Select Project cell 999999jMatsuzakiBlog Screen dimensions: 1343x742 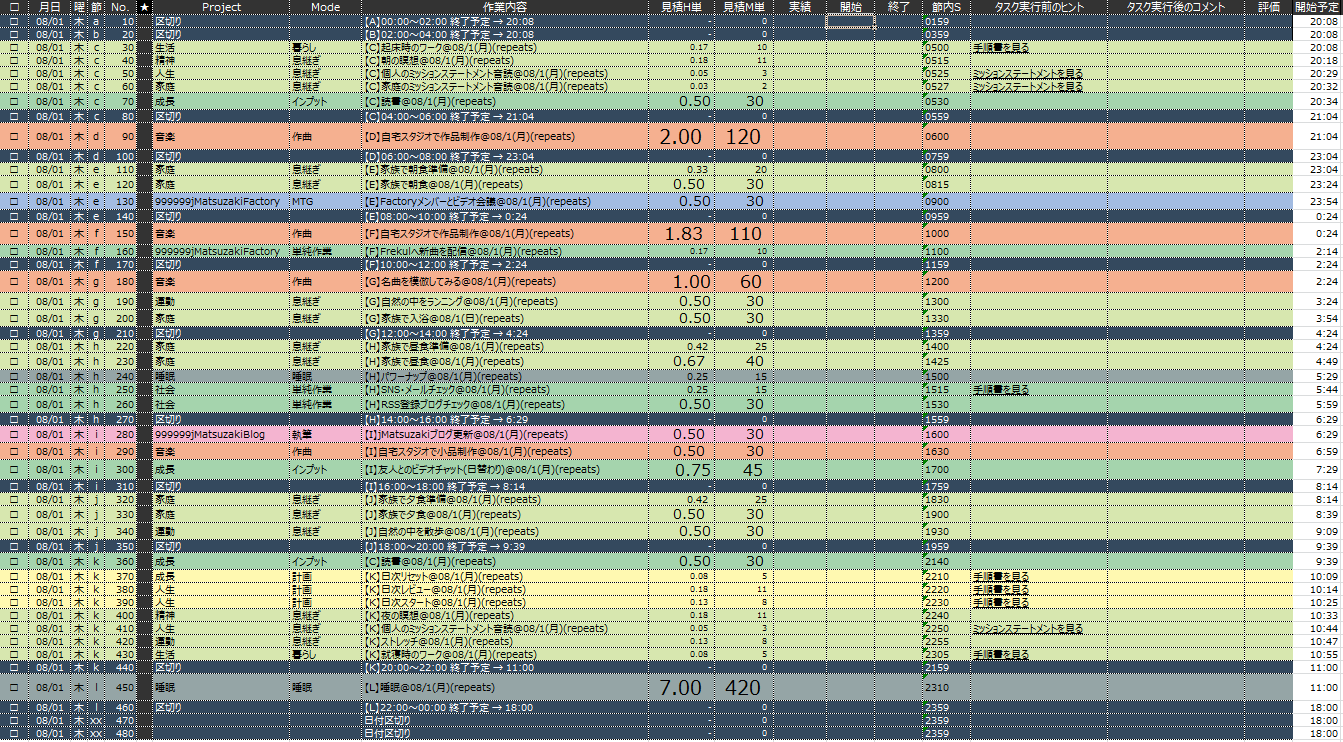click(x=221, y=435)
